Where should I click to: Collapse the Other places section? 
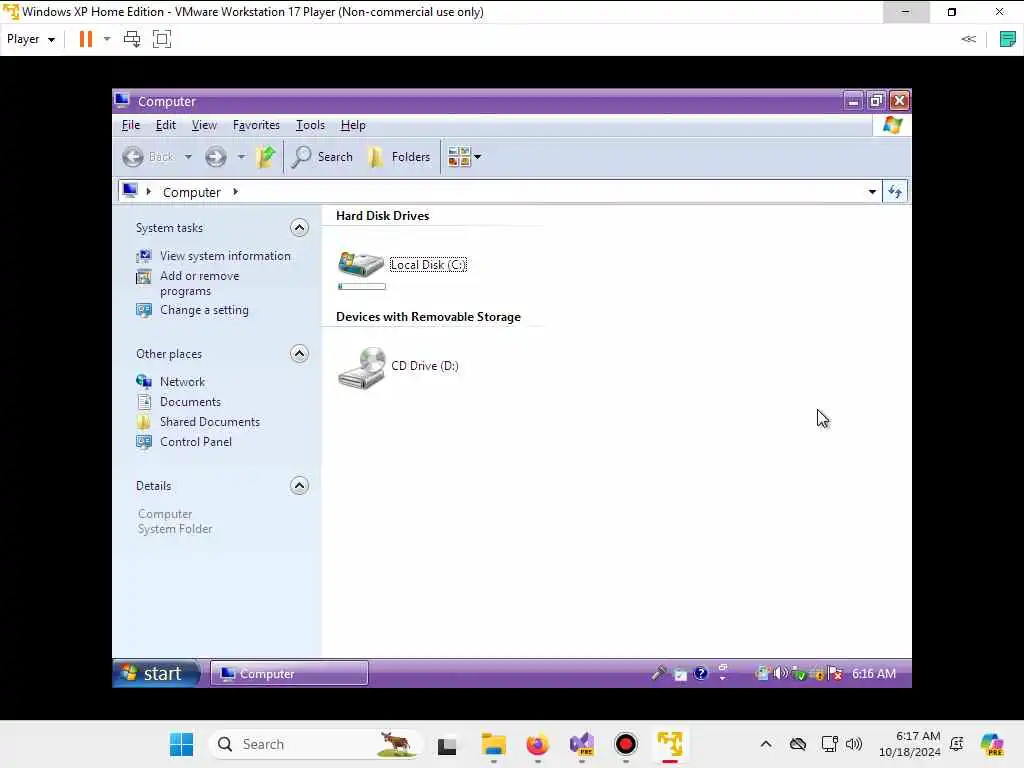pyautogui.click(x=299, y=354)
